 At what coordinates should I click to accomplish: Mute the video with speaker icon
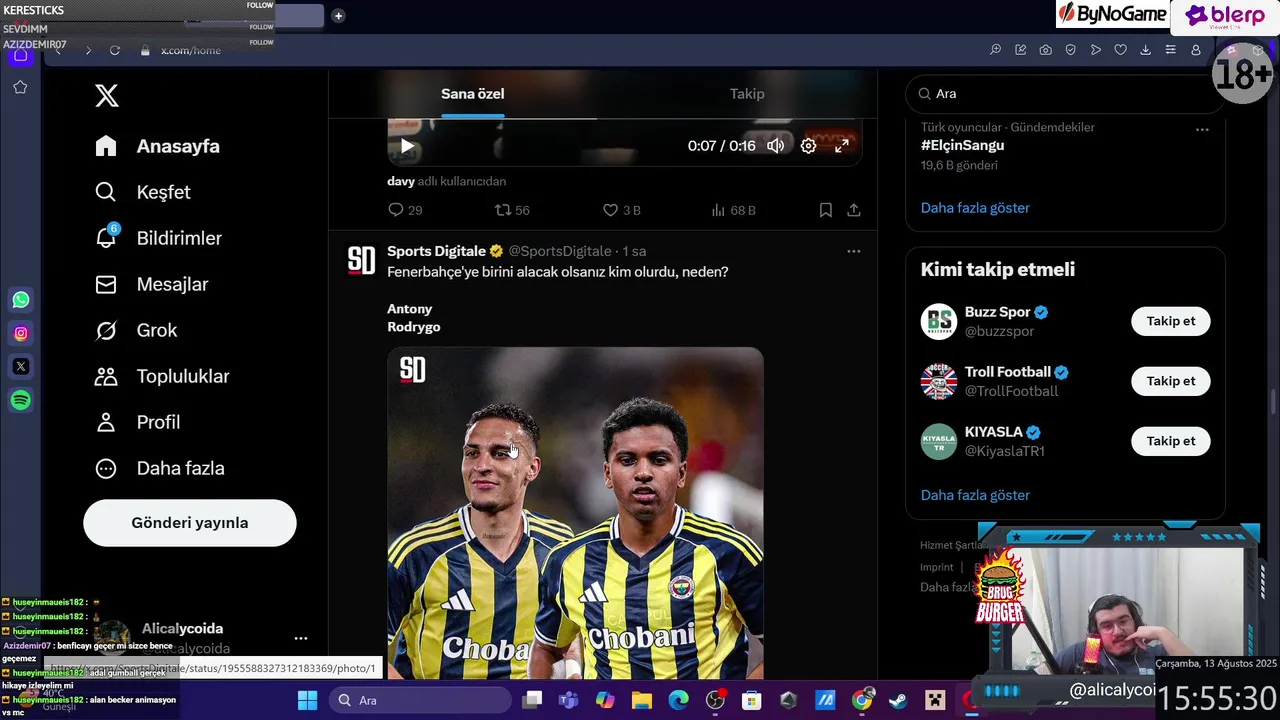pyautogui.click(x=776, y=146)
